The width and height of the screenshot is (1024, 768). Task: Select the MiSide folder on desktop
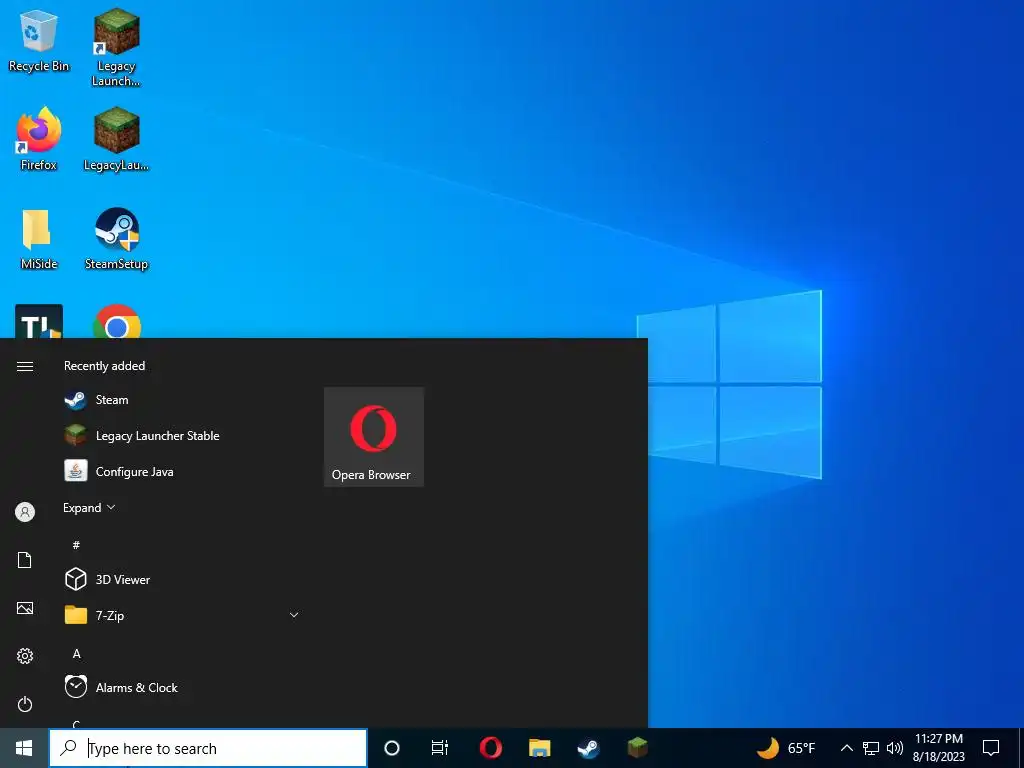(x=39, y=239)
